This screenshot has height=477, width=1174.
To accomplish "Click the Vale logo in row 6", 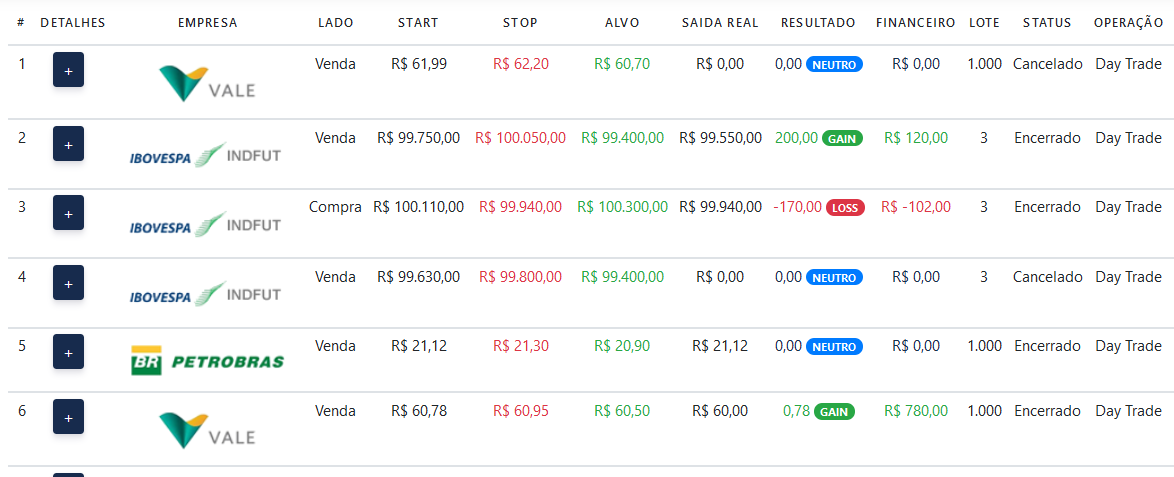I will (x=207, y=430).
